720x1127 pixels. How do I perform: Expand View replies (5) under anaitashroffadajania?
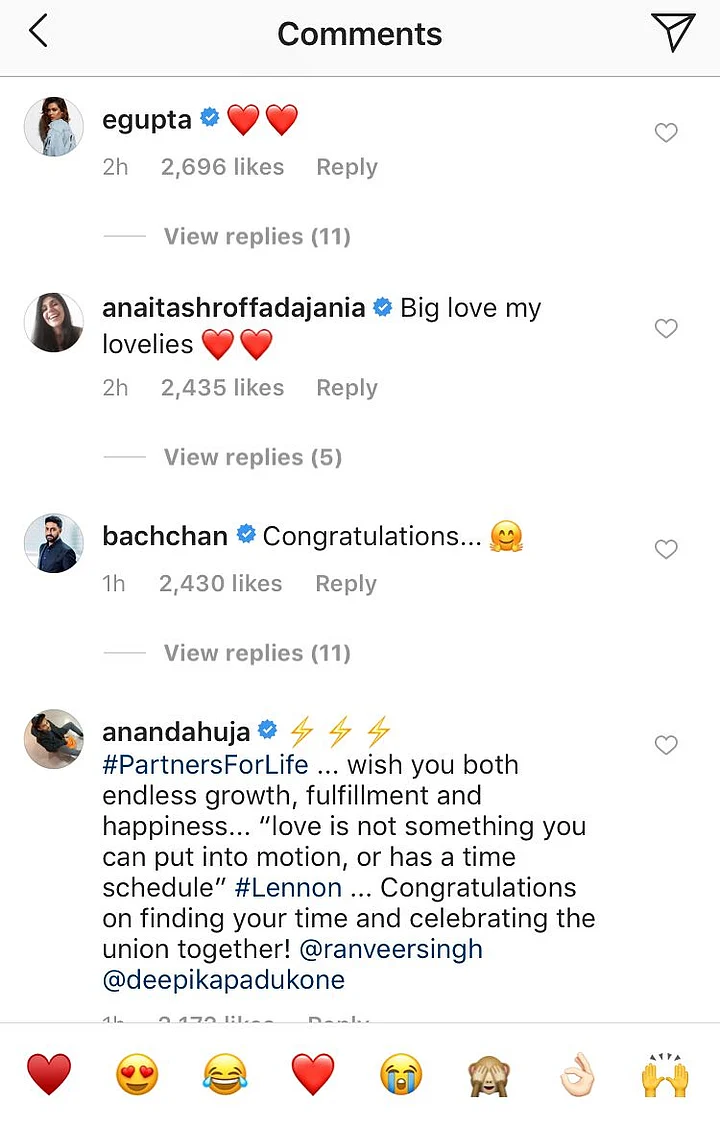[x=252, y=457]
